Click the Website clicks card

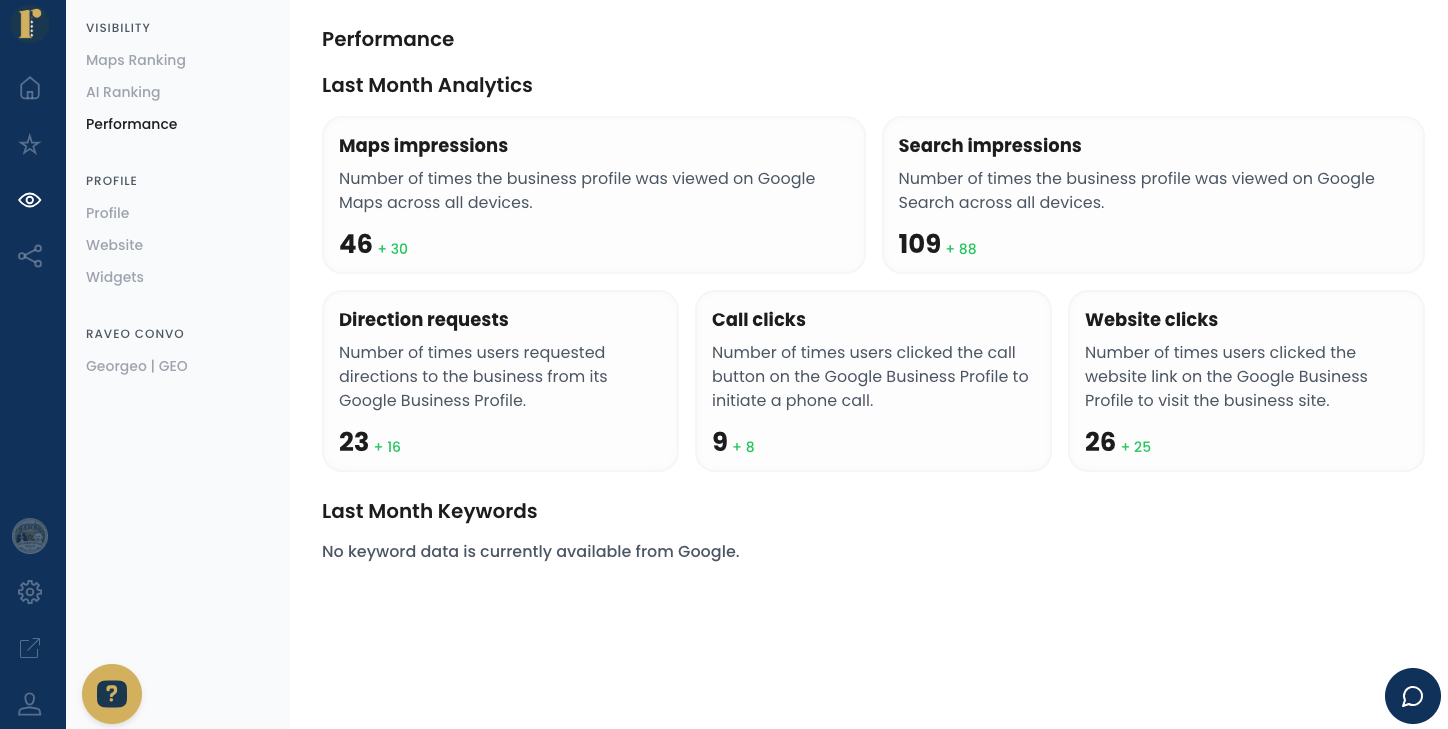1246,381
